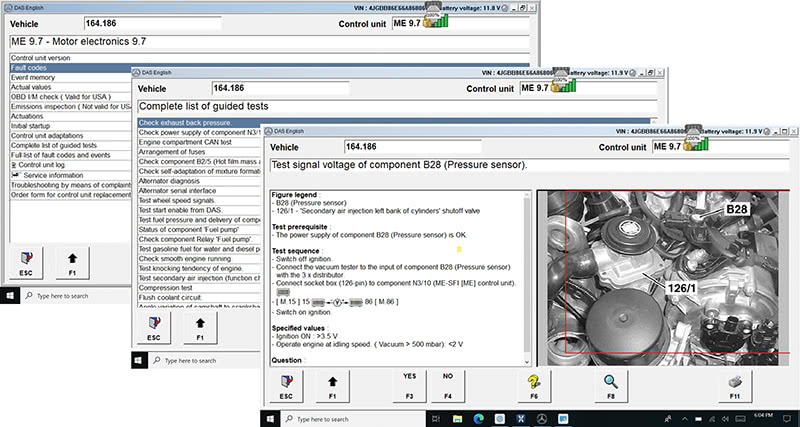The image size is (800, 427).
Task: Select 'Alternator diagnosis' test
Action: pyautogui.click(x=199, y=181)
